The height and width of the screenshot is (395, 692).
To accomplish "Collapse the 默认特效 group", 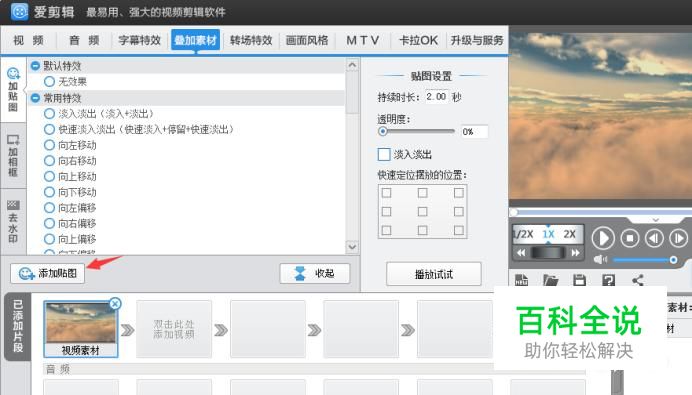I will coord(35,66).
